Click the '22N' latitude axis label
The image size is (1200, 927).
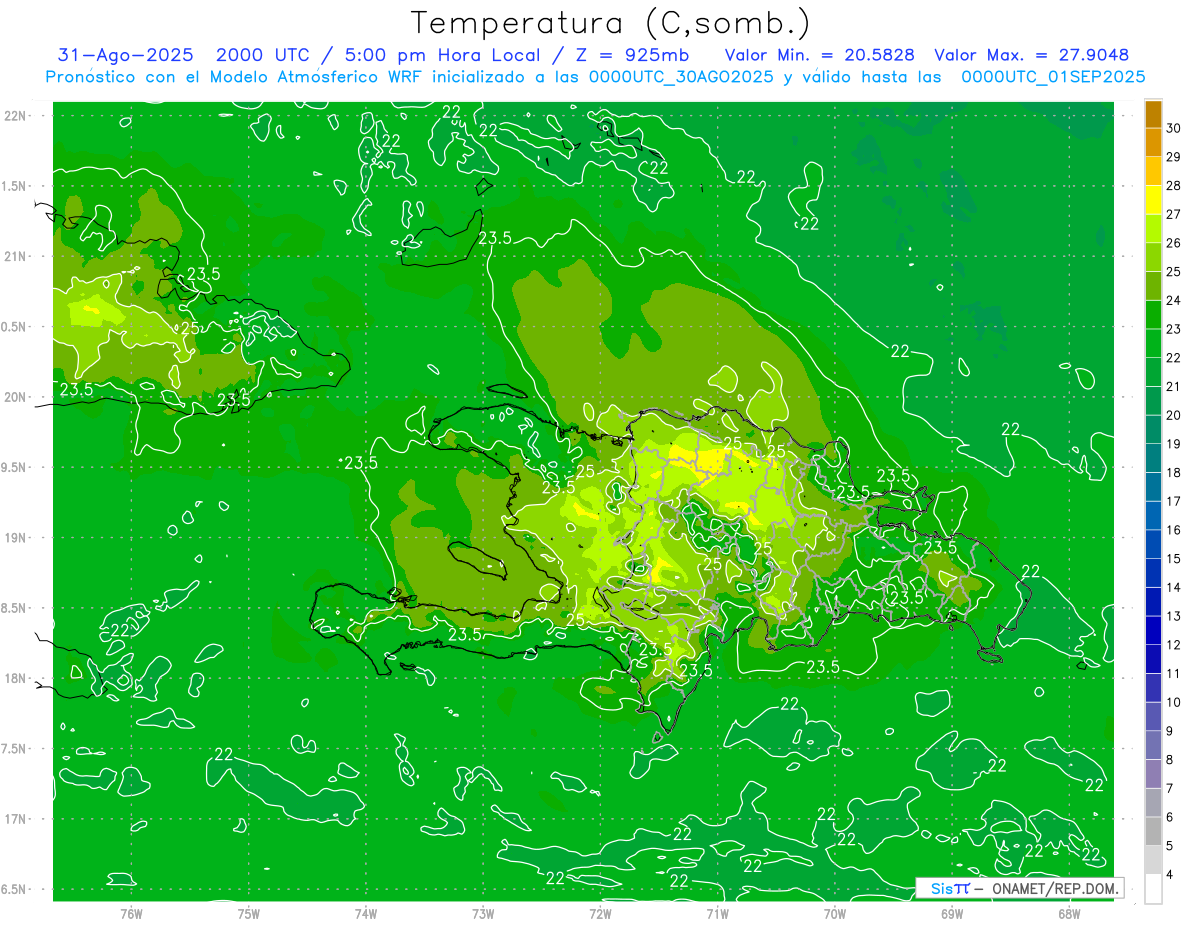click(x=15, y=116)
